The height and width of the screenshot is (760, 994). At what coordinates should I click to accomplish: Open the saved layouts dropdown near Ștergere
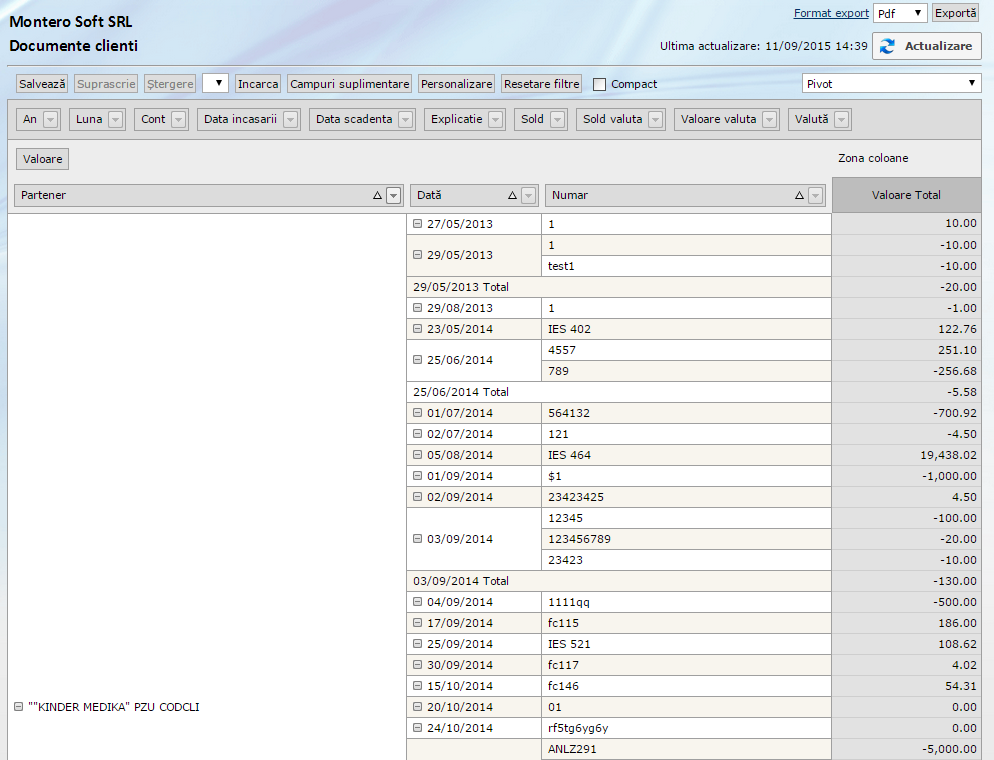pyautogui.click(x=215, y=84)
